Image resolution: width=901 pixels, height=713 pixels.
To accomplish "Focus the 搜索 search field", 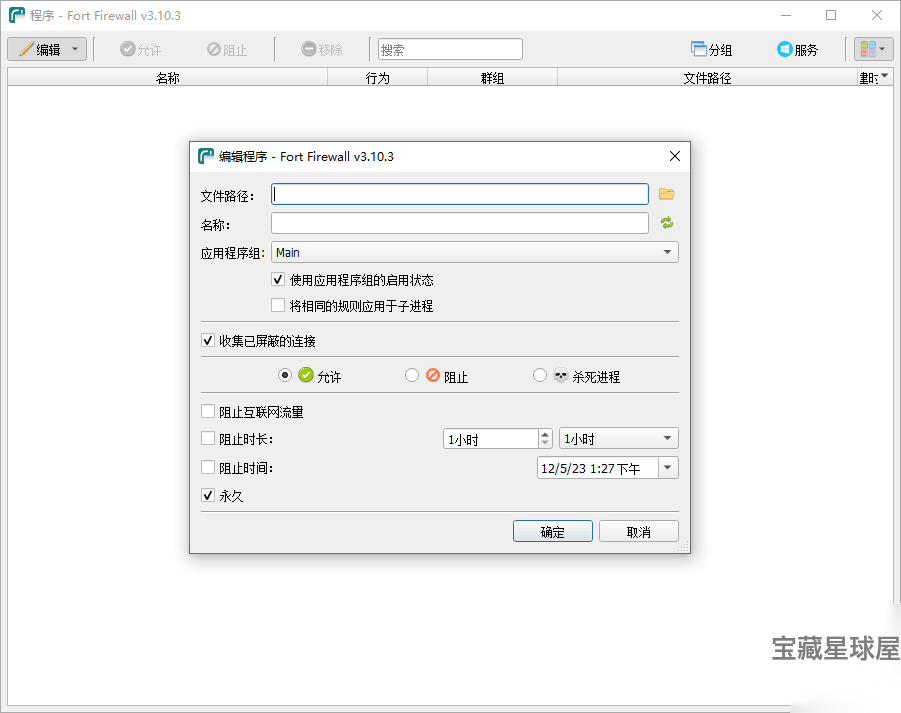I will [450, 49].
